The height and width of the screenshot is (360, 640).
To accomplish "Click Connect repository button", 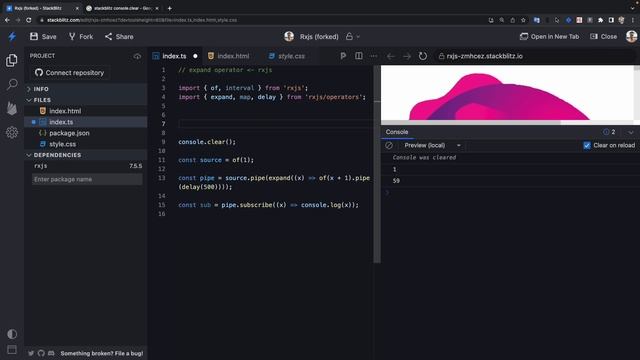I will [x=69, y=73].
